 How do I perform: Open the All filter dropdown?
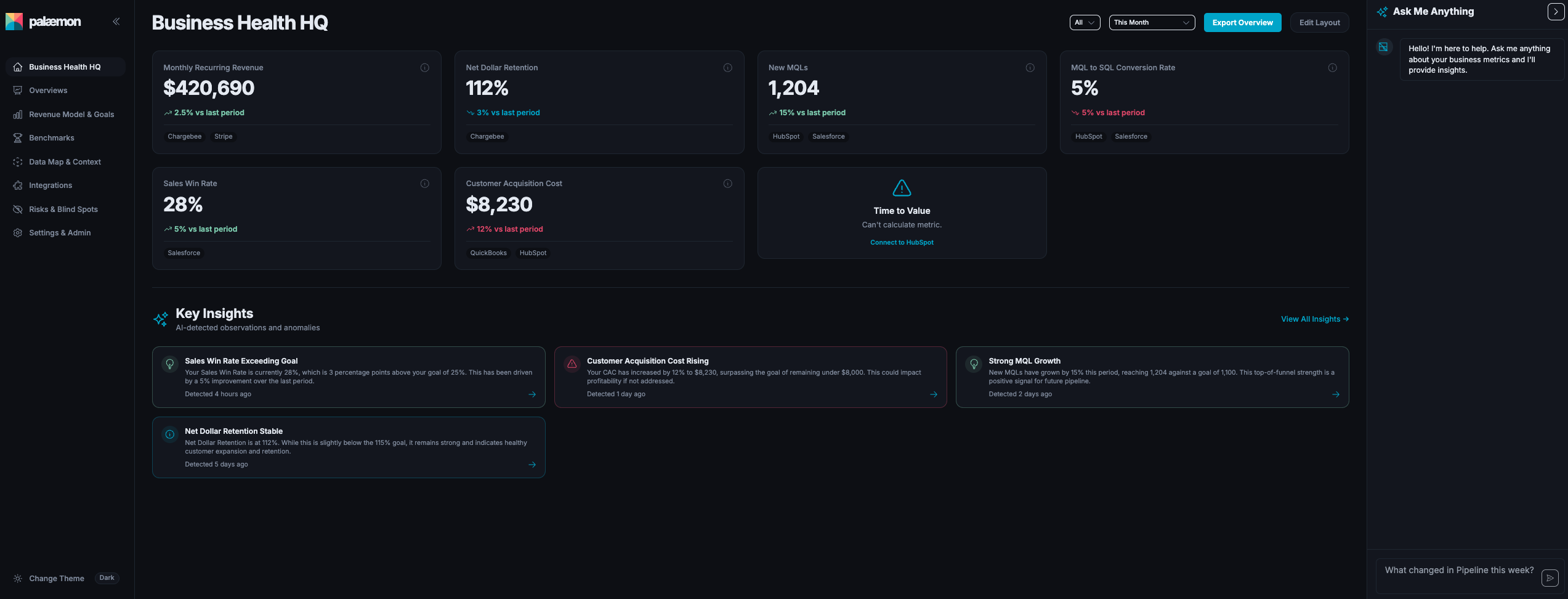1085,23
